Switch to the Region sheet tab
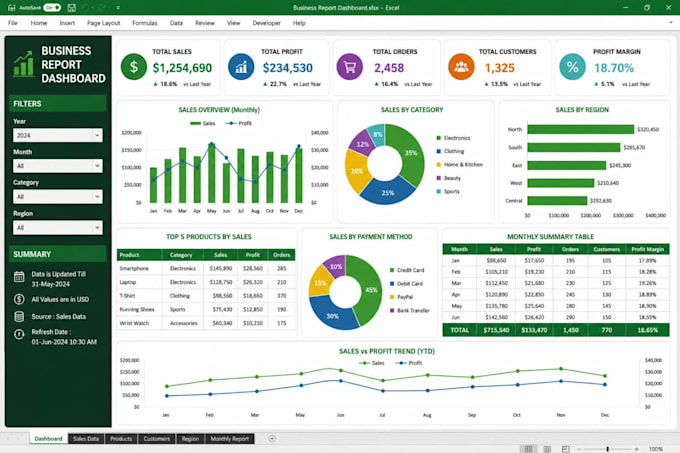 click(x=190, y=439)
